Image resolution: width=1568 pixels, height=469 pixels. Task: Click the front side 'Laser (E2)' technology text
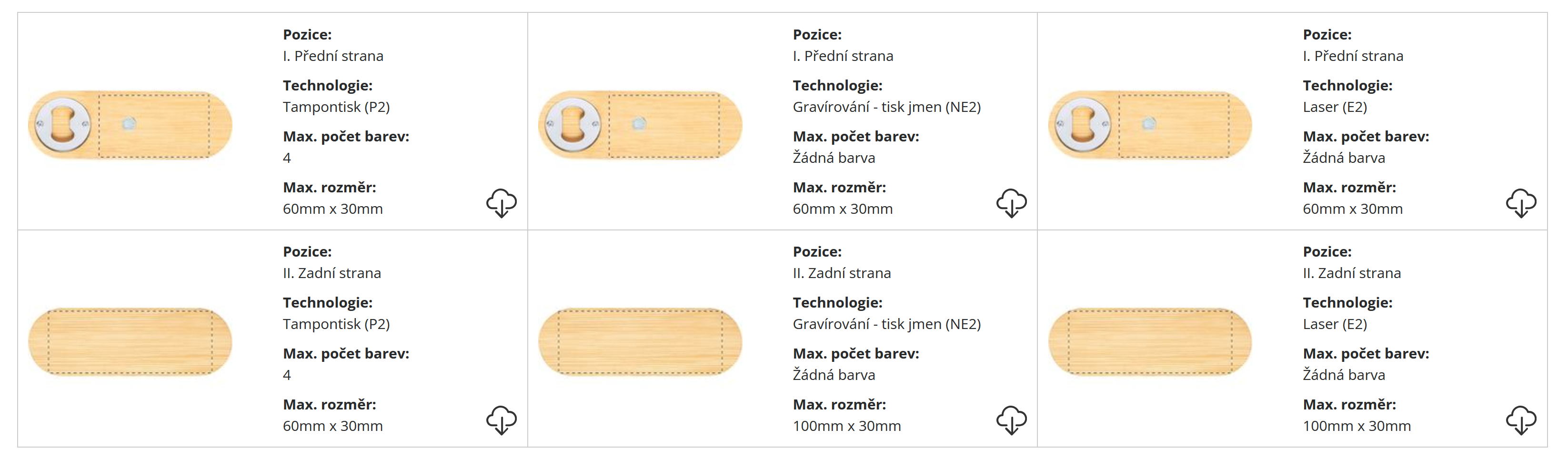click(x=1334, y=107)
